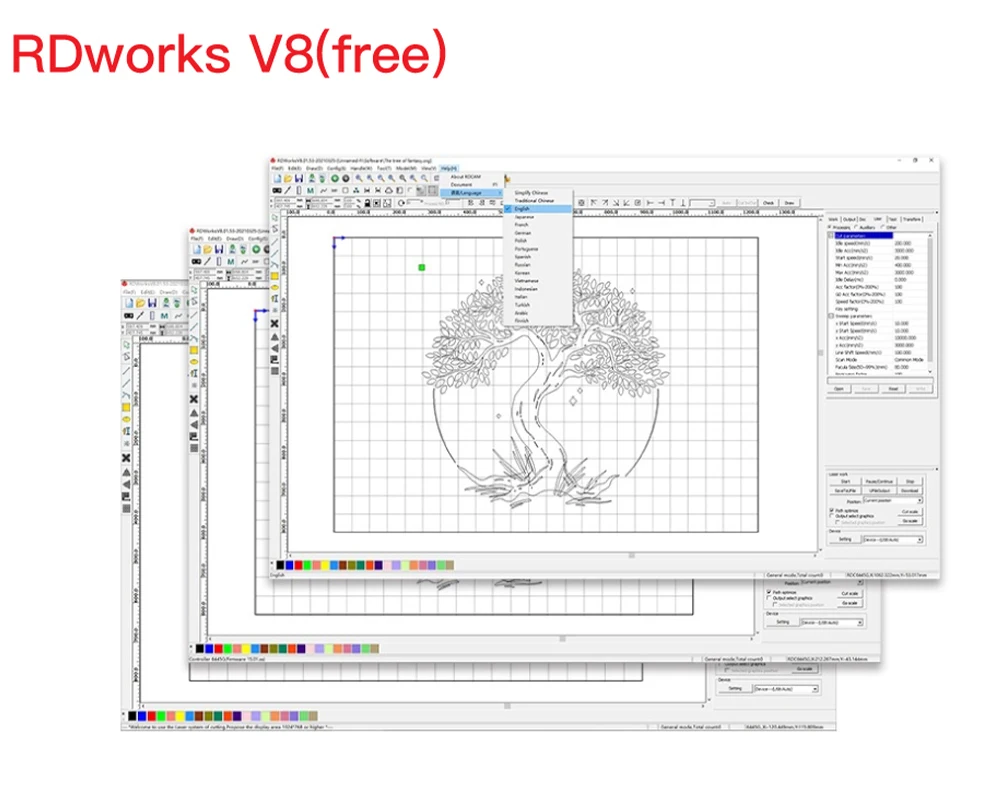Toggle Path optimize checkbox in front window
Screen dimensions: 1000x800
click(832, 510)
